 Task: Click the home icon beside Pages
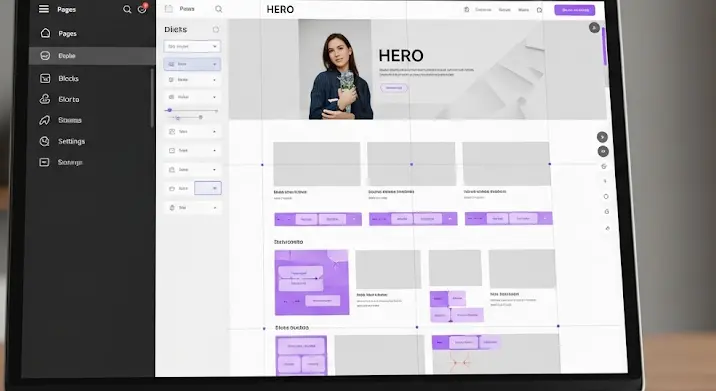tap(45, 33)
